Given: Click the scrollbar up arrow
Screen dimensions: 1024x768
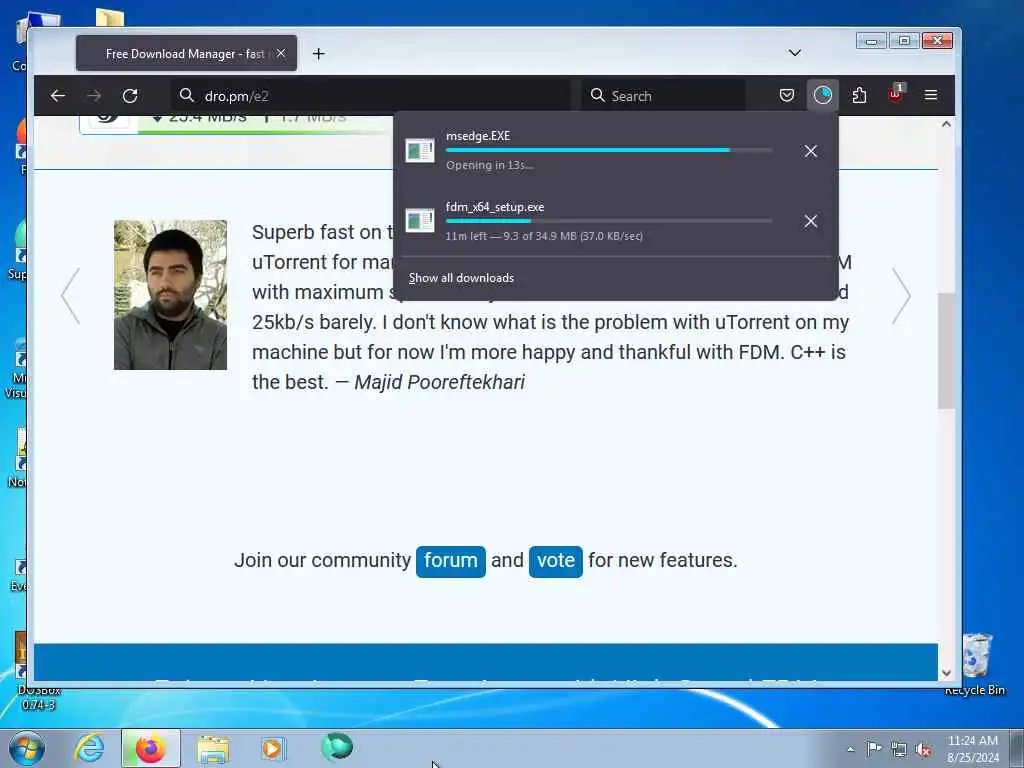Looking at the screenshot, I should [x=946, y=124].
